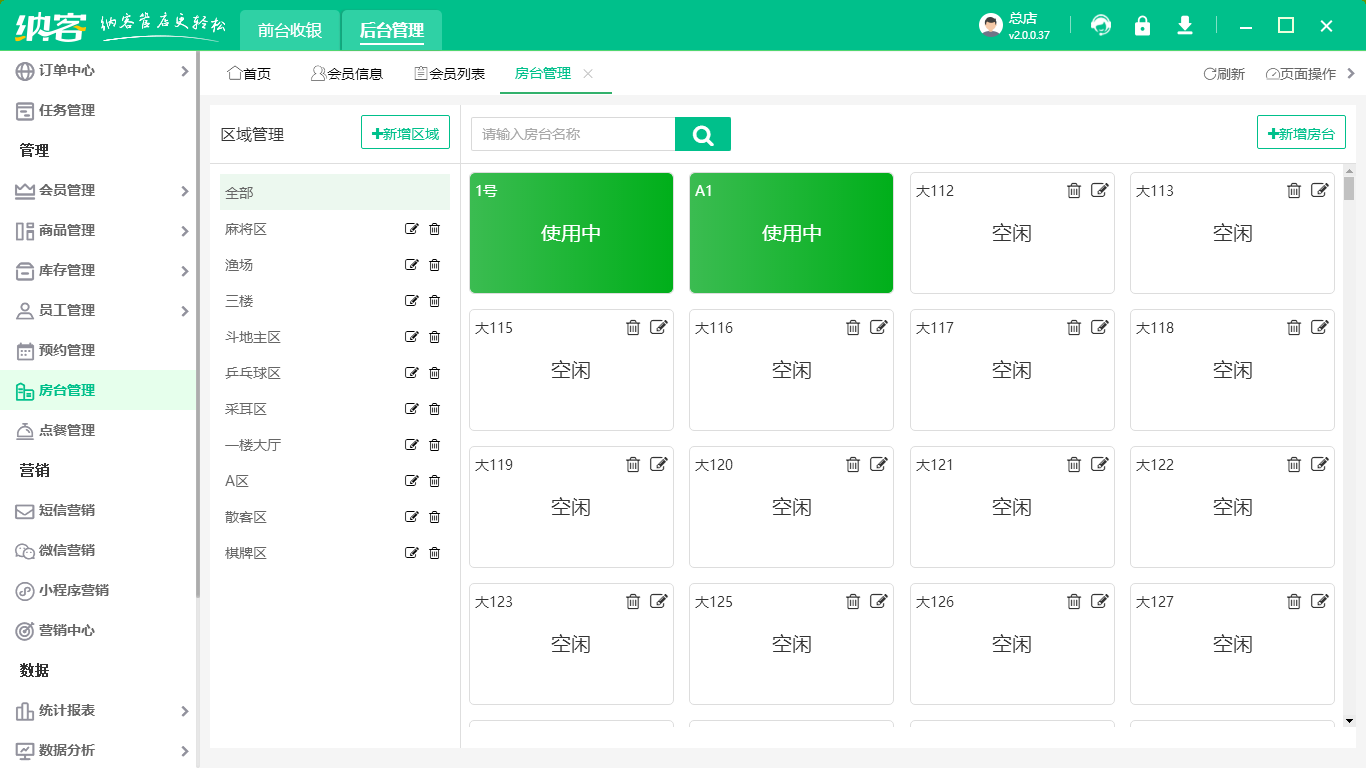This screenshot has height=768, width=1366.
Task: Delete room 大122 using trash icon
Action: click(x=1294, y=464)
